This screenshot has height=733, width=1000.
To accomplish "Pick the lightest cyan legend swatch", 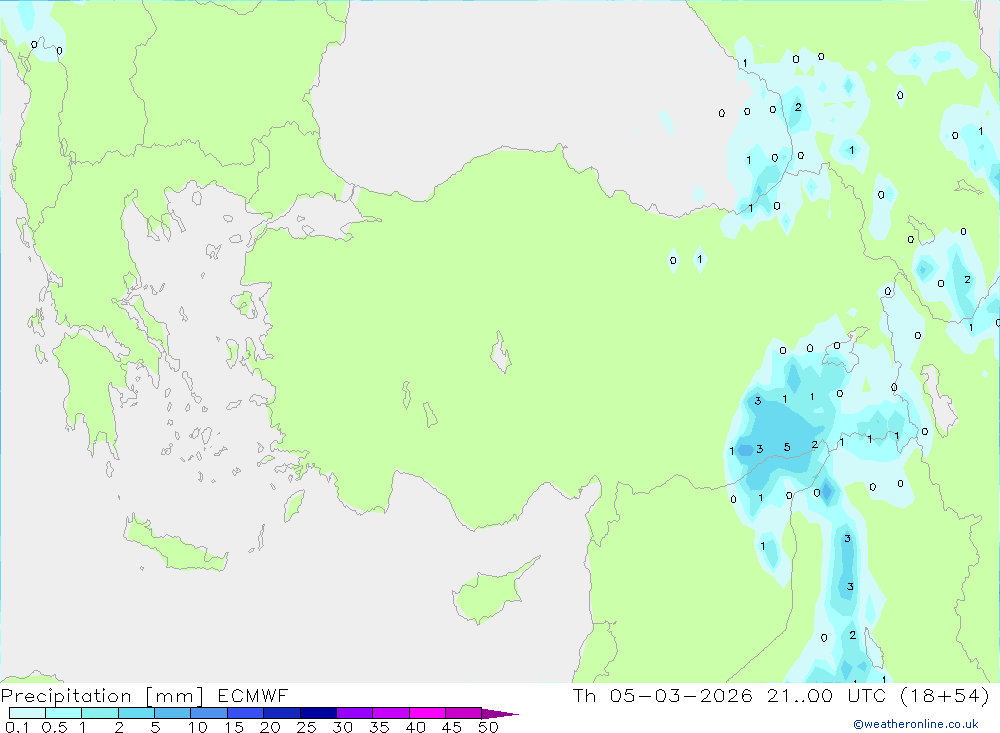I will pos(27,713).
